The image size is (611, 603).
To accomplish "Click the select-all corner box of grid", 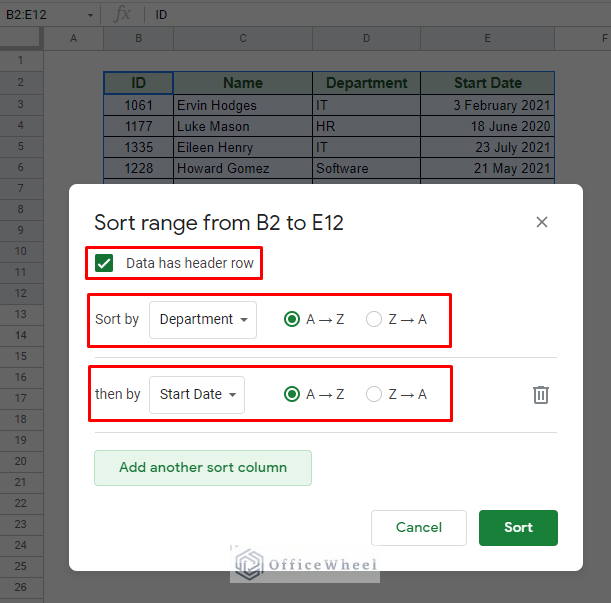I will click(x=21, y=38).
